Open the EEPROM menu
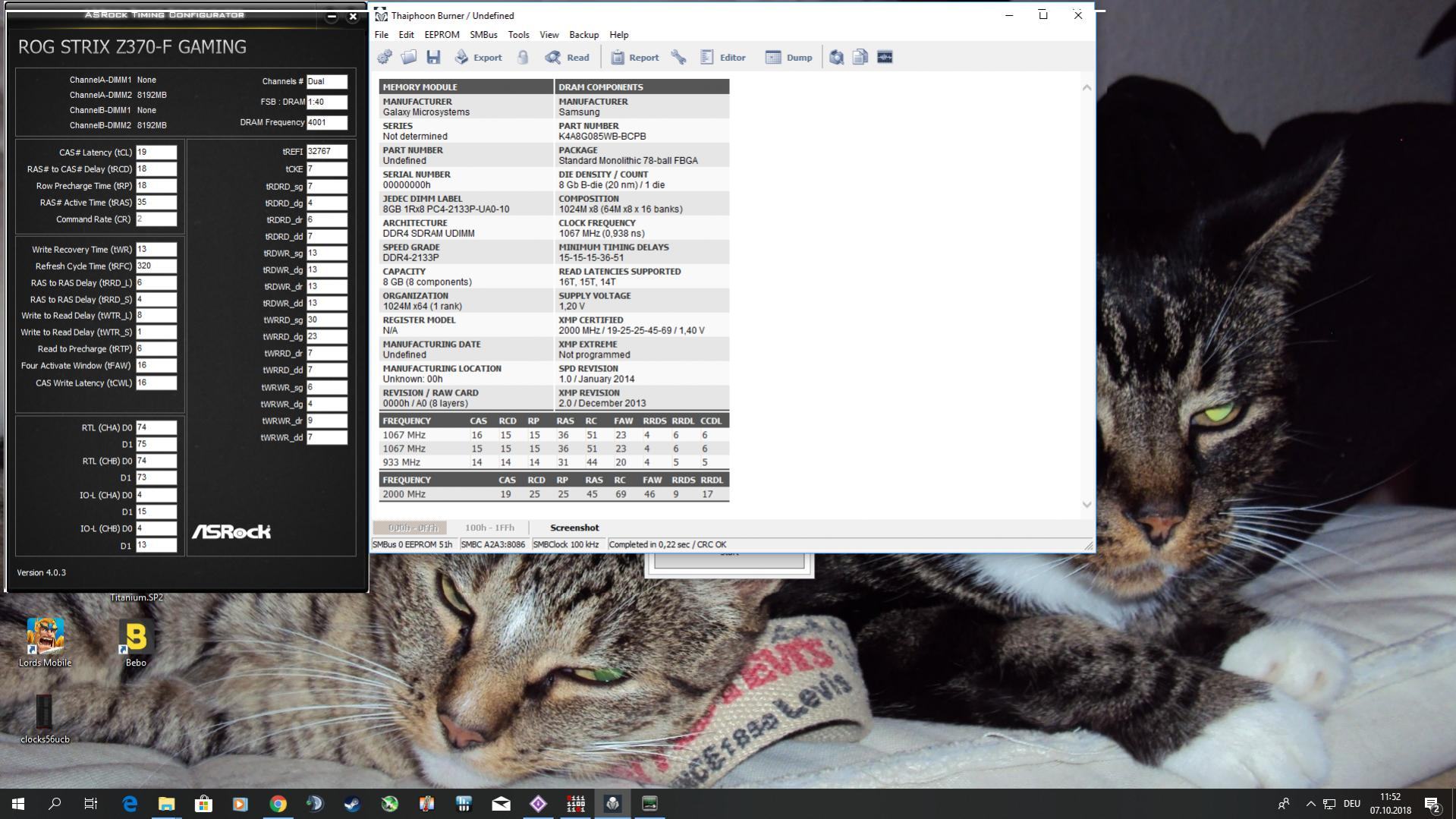Screen dimensions: 1456x819 click(x=442, y=35)
